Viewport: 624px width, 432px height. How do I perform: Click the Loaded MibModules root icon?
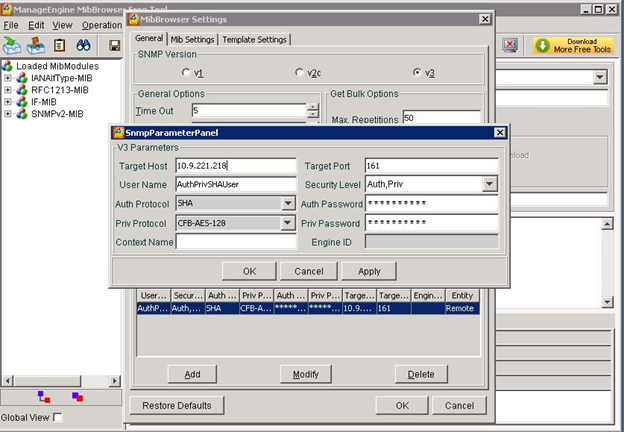pyautogui.click(x=7, y=66)
